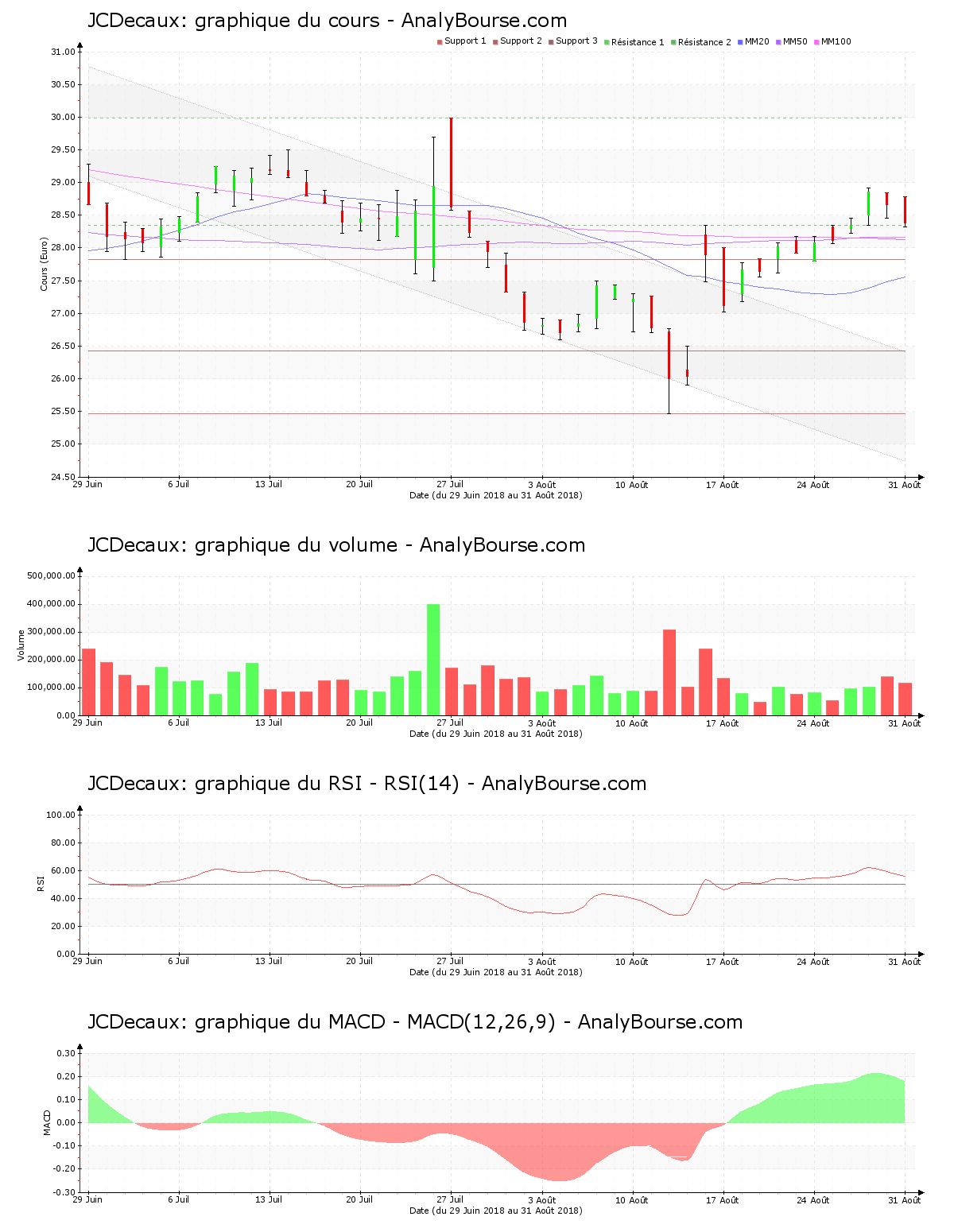Click '13 Juil' date label under RSI chart

coord(269,962)
